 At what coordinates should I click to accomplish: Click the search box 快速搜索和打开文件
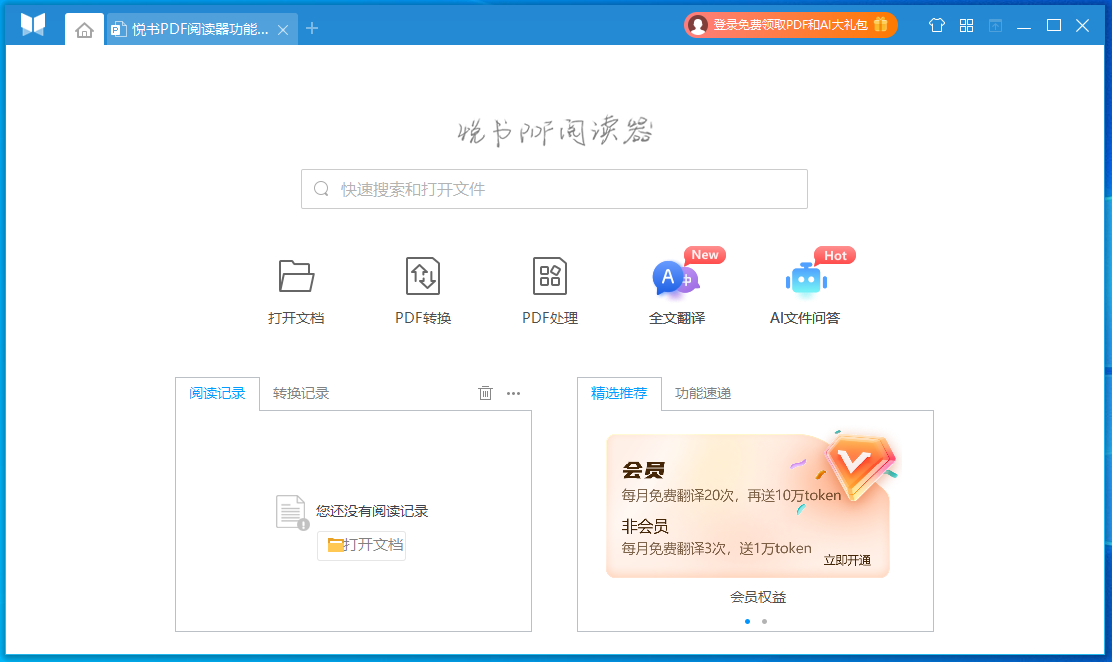[x=554, y=189]
